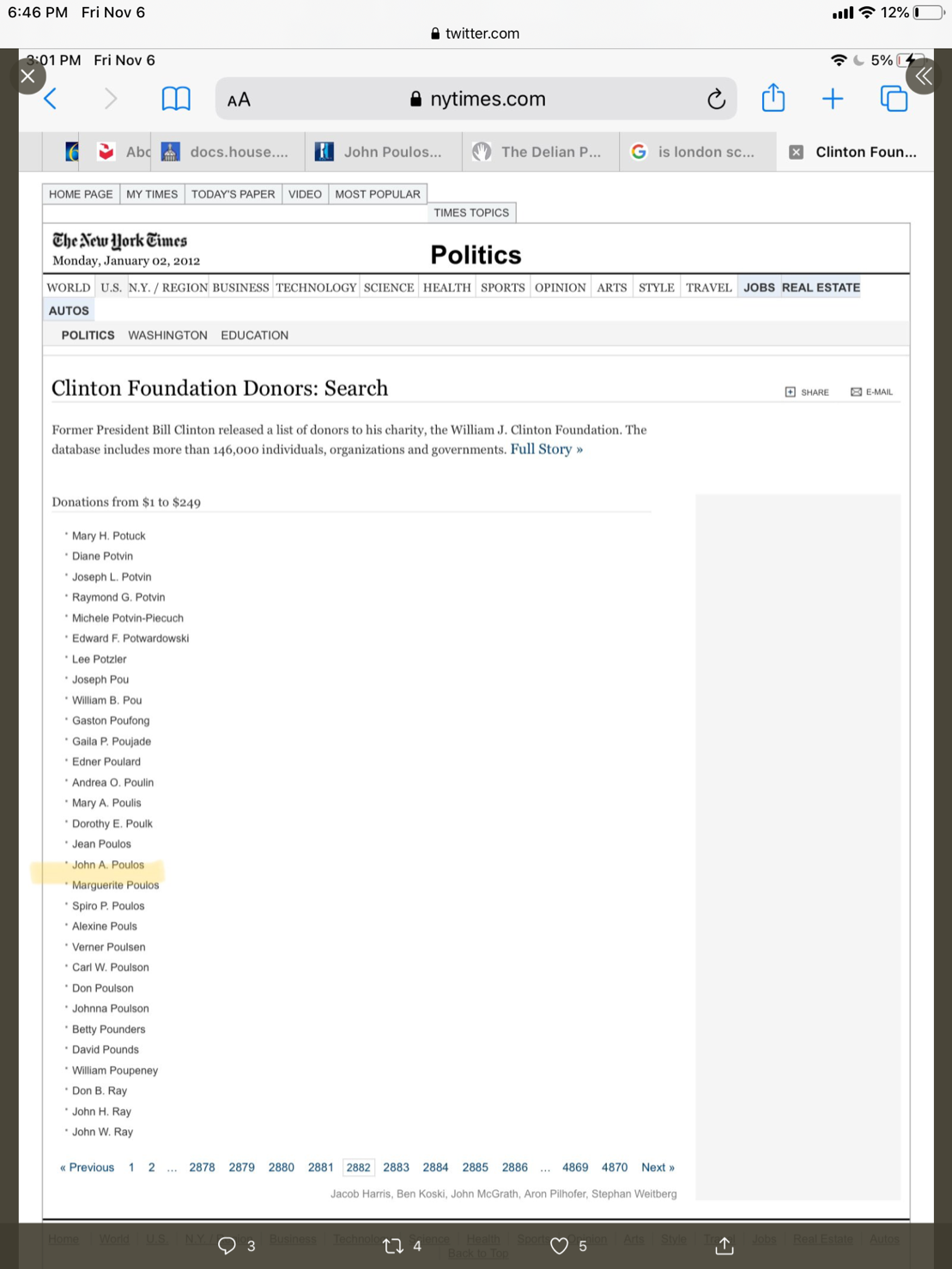The height and width of the screenshot is (1269, 952).
Task: Open the JOBS section
Action: click(x=759, y=288)
